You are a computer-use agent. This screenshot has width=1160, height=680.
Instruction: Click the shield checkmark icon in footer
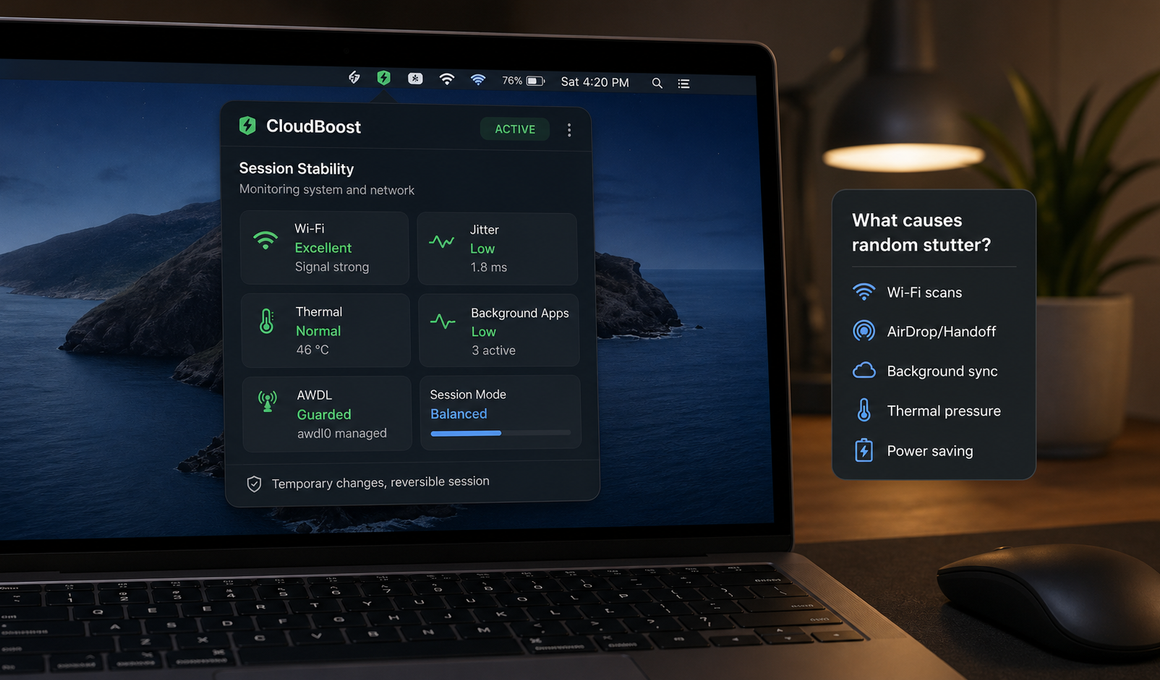[x=254, y=484]
